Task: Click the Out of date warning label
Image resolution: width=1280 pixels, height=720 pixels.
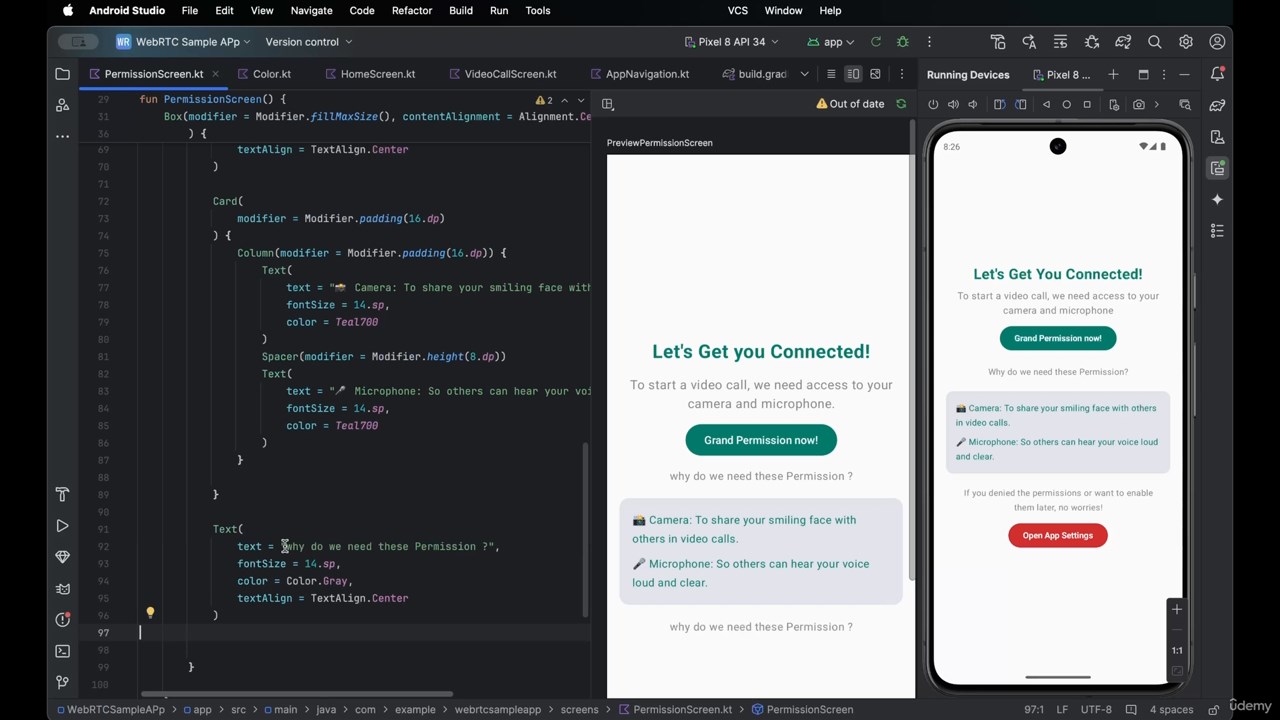Action: 851,104
